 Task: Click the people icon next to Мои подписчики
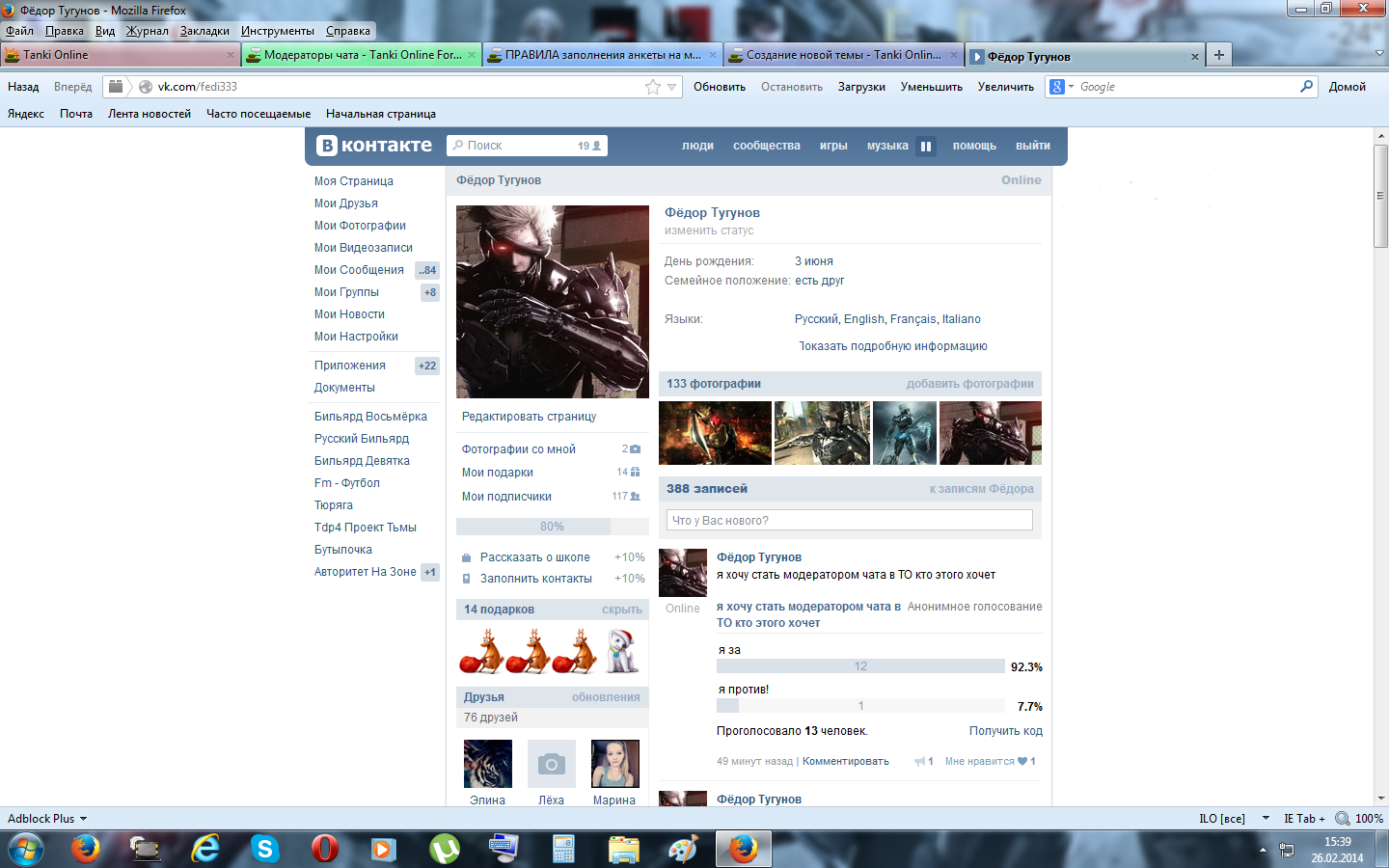(x=635, y=497)
